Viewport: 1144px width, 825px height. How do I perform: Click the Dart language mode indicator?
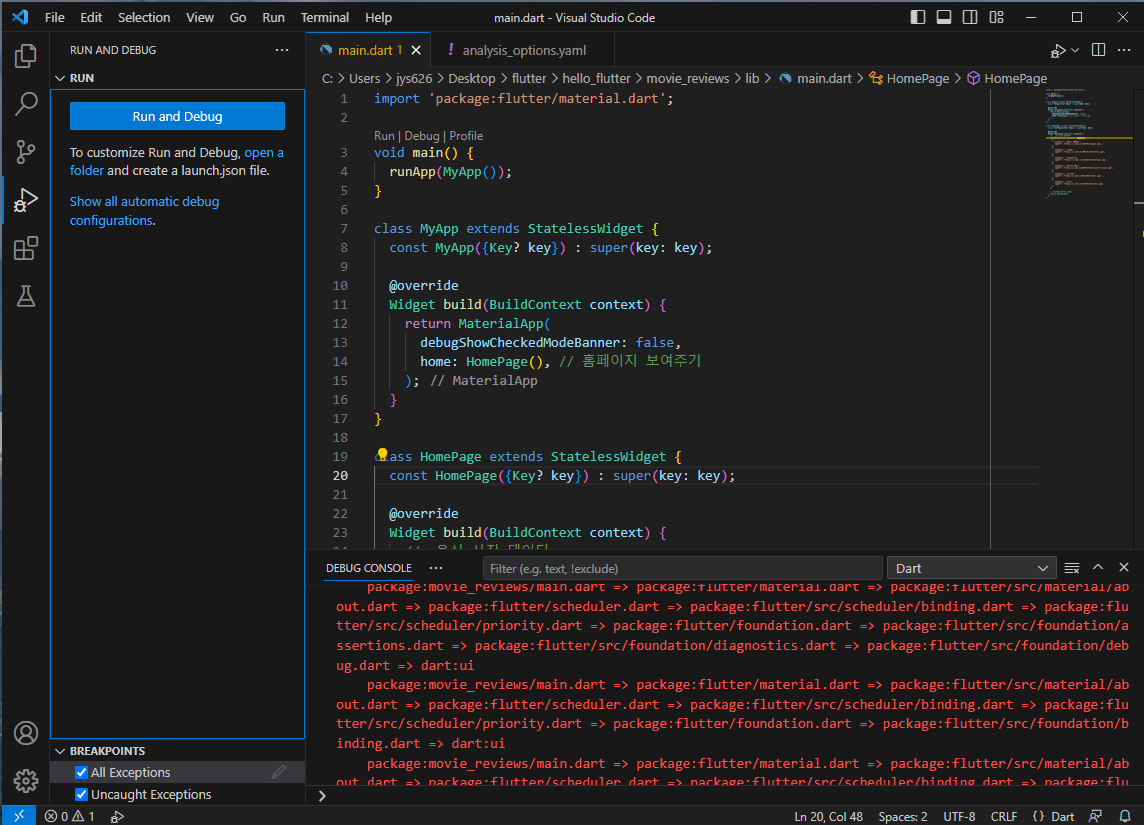(1062, 816)
